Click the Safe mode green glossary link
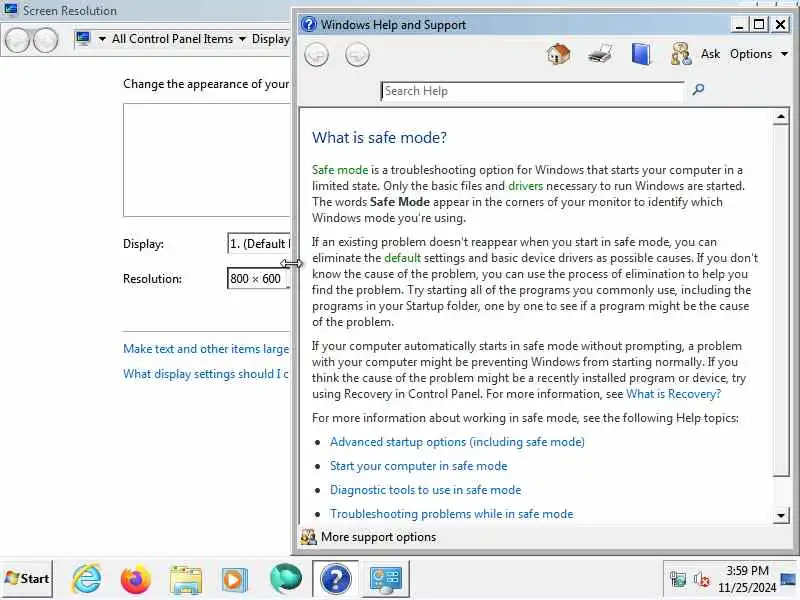Screen dimensions: 800x600 point(340,170)
